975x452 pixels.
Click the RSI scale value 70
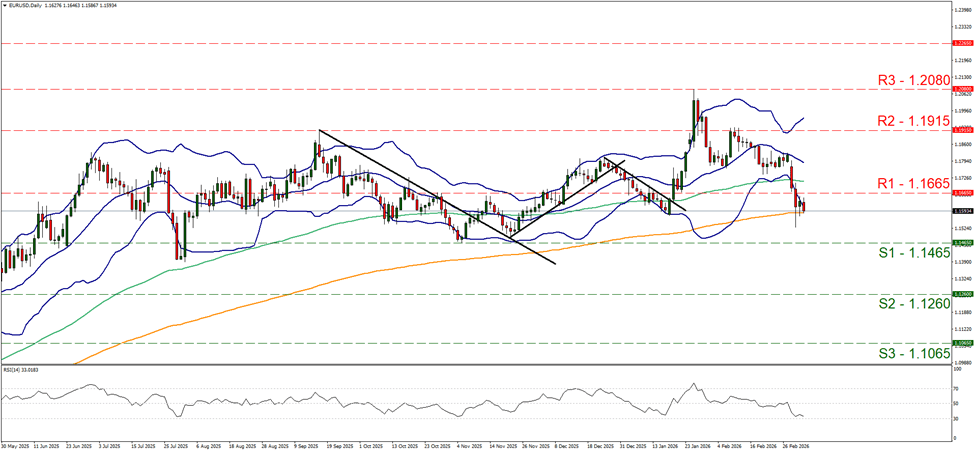click(x=956, y=389)
